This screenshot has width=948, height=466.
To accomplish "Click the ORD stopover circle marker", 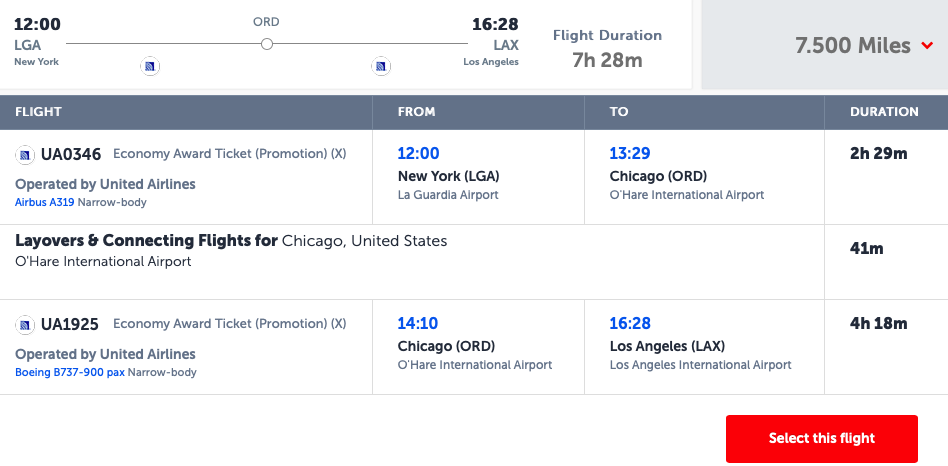I will click(267, 44).
